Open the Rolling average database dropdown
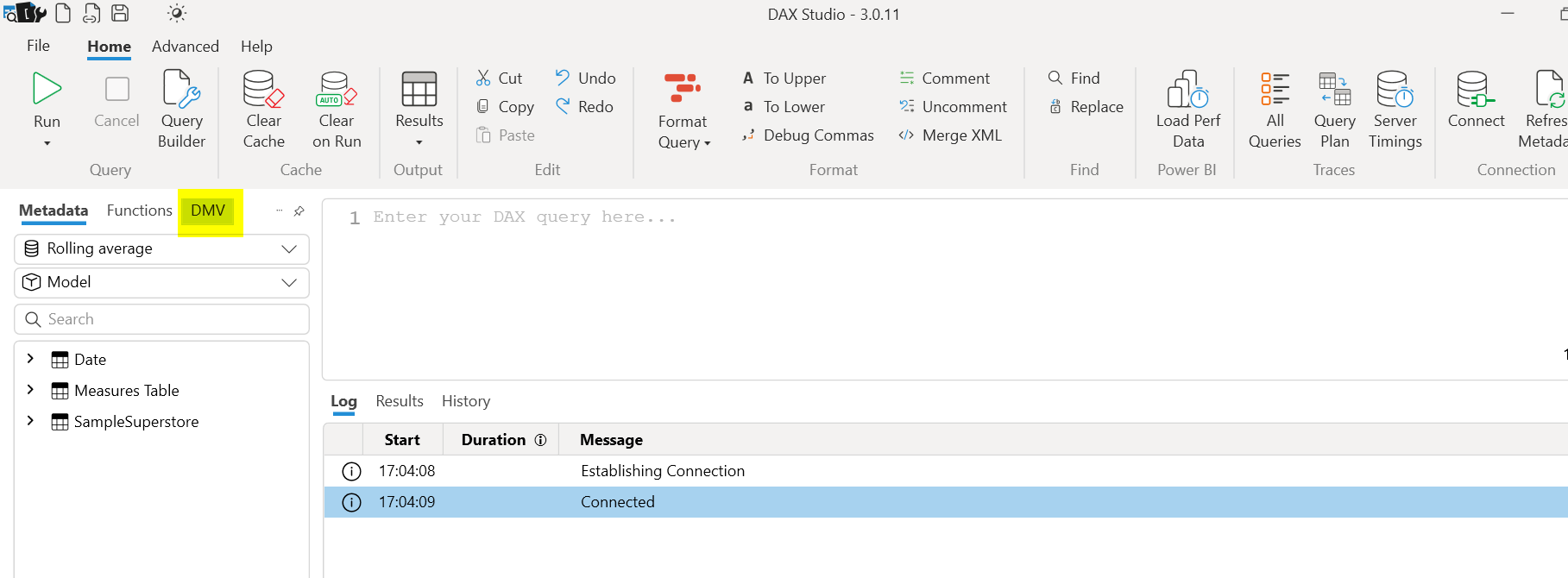1568x578 pixels. coord(161,249)
